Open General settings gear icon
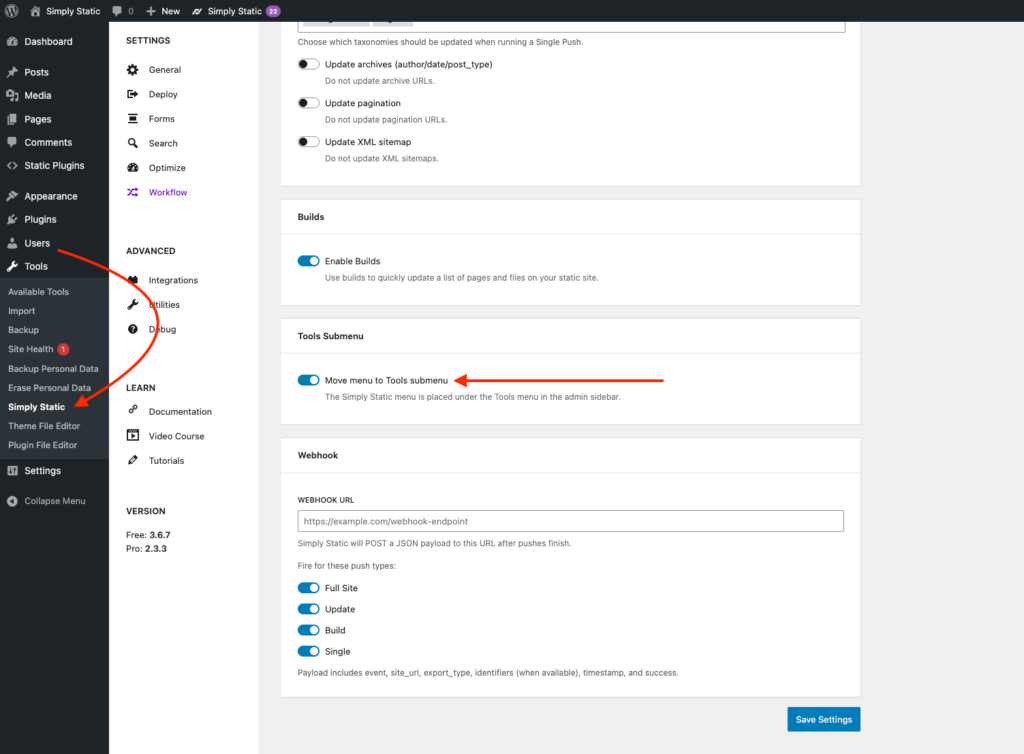 [x=133, y=70]
